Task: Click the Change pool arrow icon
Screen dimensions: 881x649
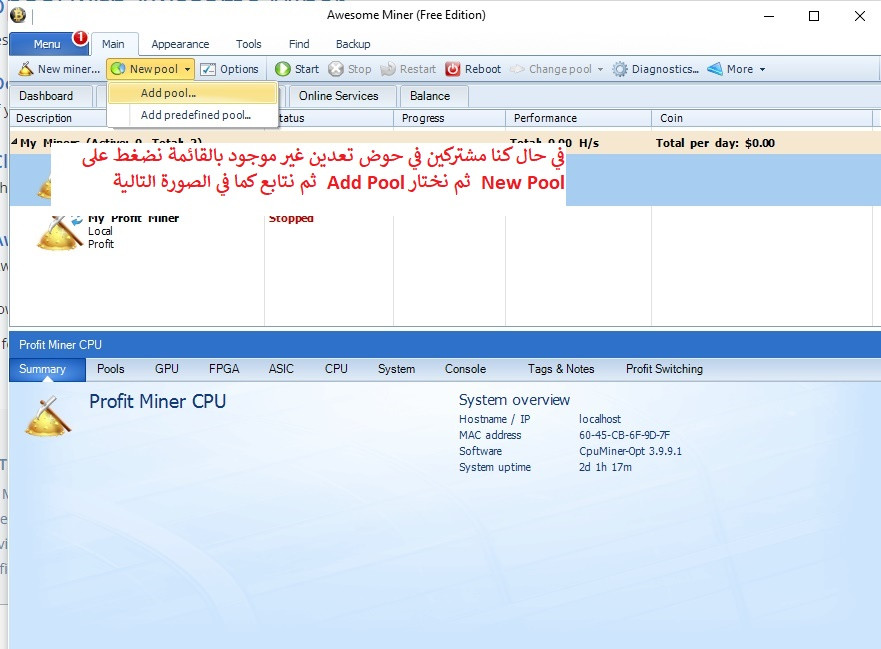Action: pyautogui.click(x=517, y=69)
